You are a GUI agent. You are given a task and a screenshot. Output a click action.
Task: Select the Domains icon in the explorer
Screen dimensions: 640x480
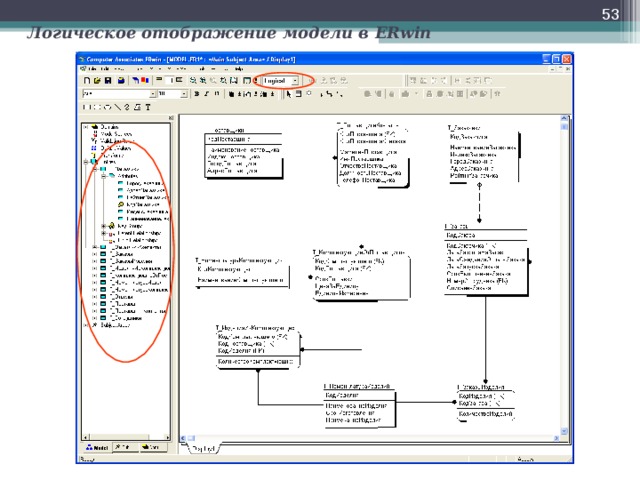(x=94, y=126)
